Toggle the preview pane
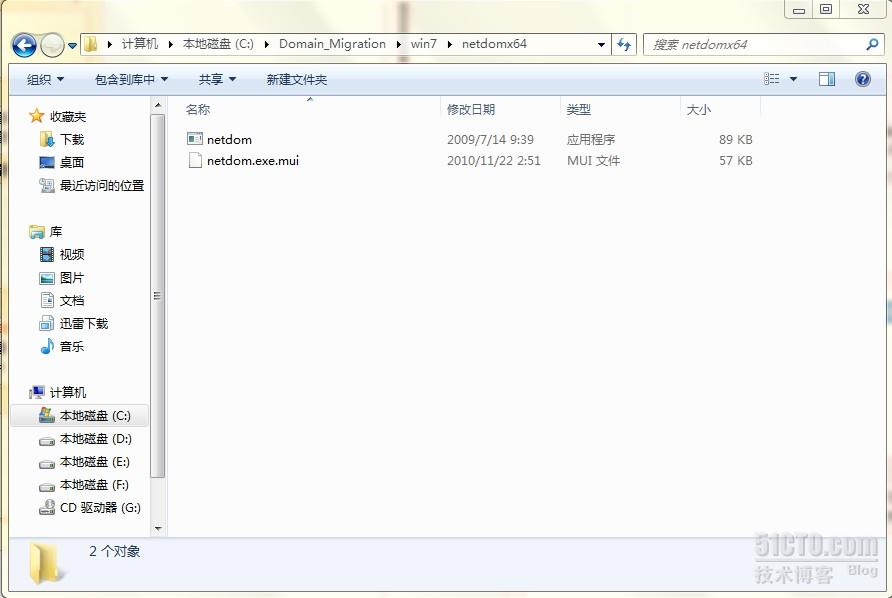The height and width of the screenshot is (598, 892). 827,79
